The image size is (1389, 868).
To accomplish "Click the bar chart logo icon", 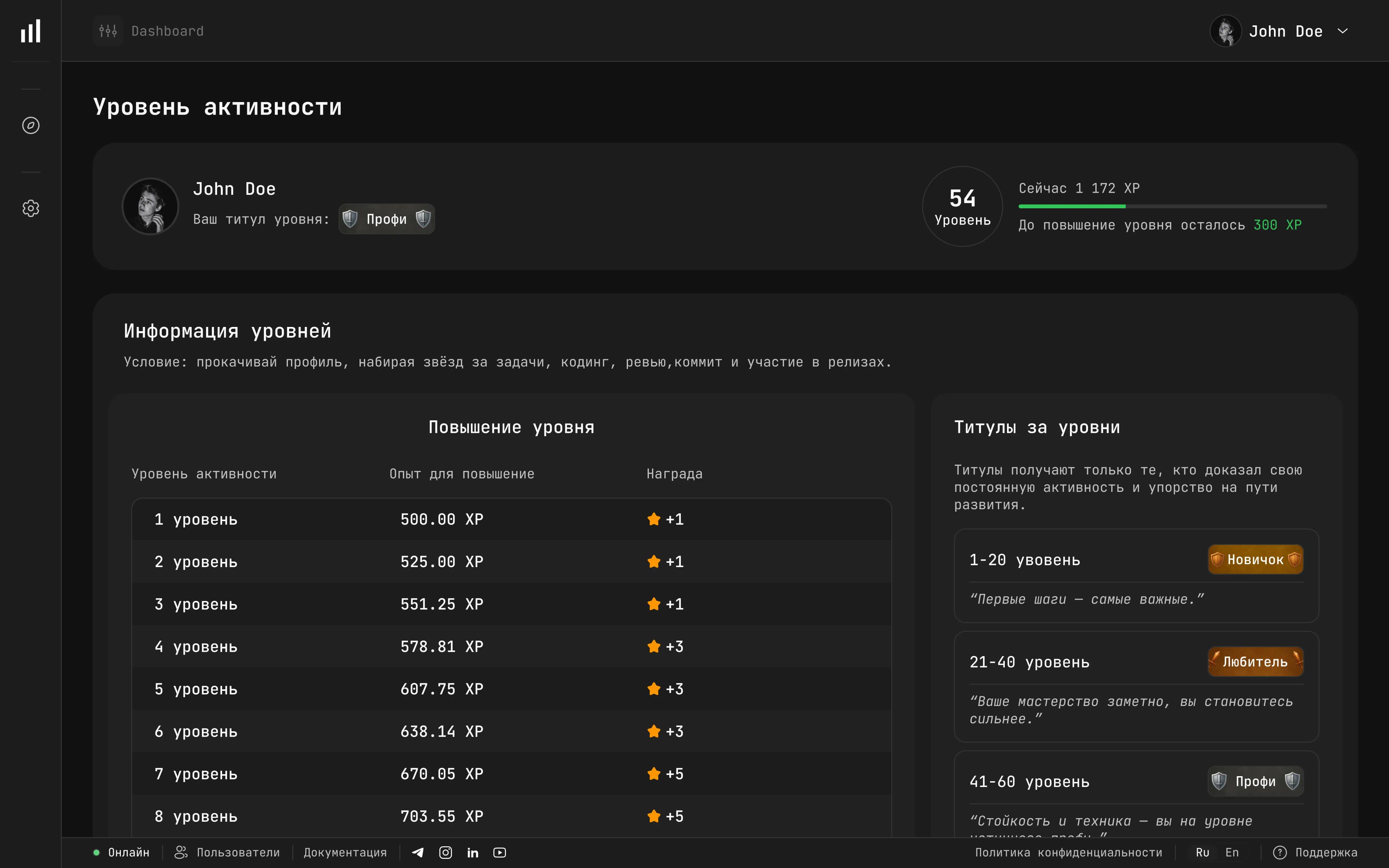I will (30, 31).
